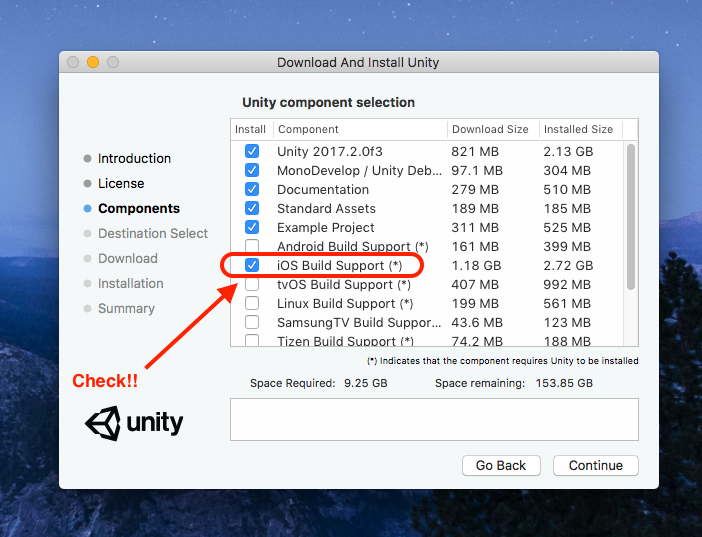The width and height of the screenshot is (702, 537).
Task: Click the 561 MB installed size value
Action: pyautogui.click(x=567, y=304)
